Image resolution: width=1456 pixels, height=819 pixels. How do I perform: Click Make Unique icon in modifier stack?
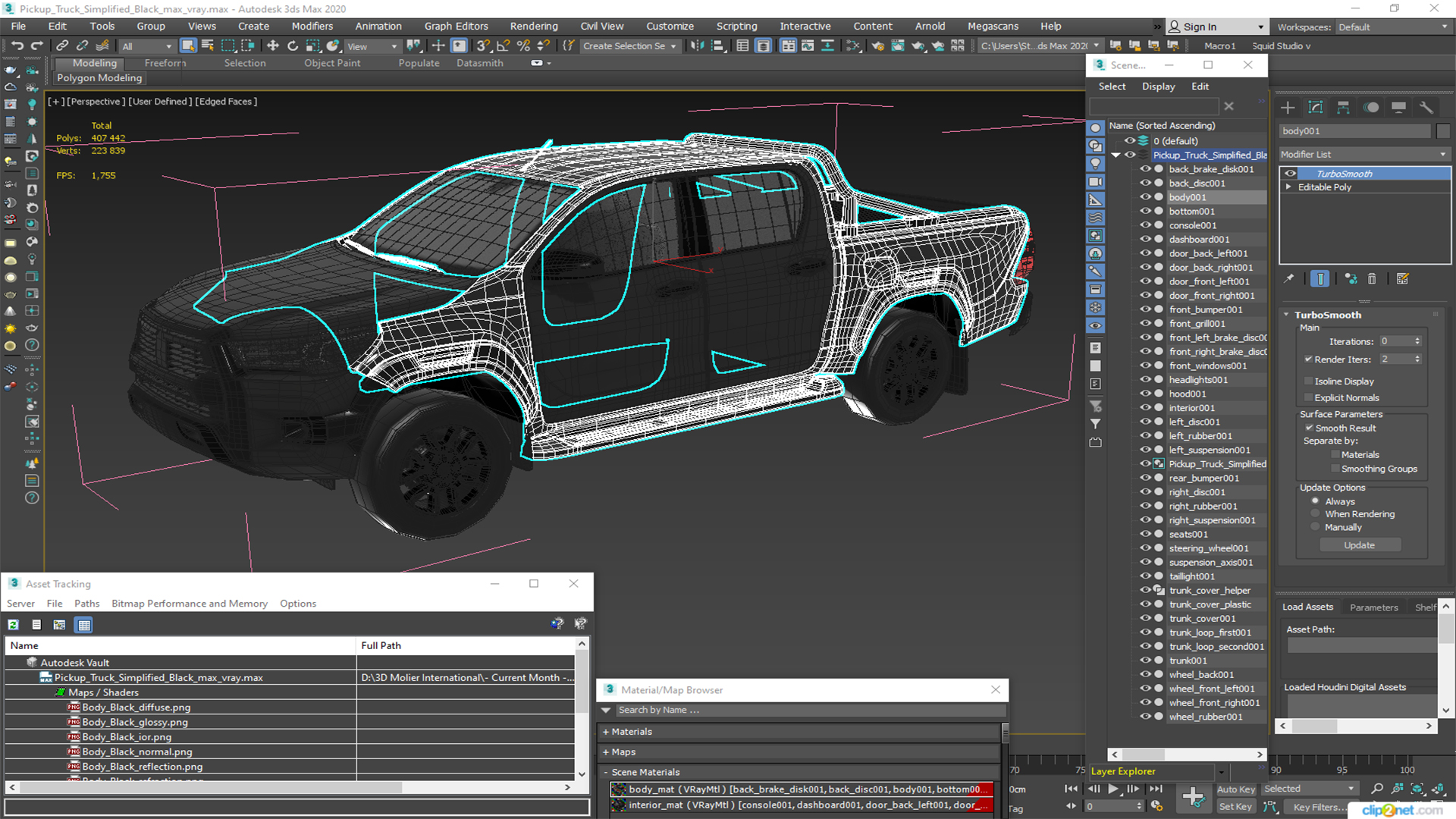tap(1351, 279)
